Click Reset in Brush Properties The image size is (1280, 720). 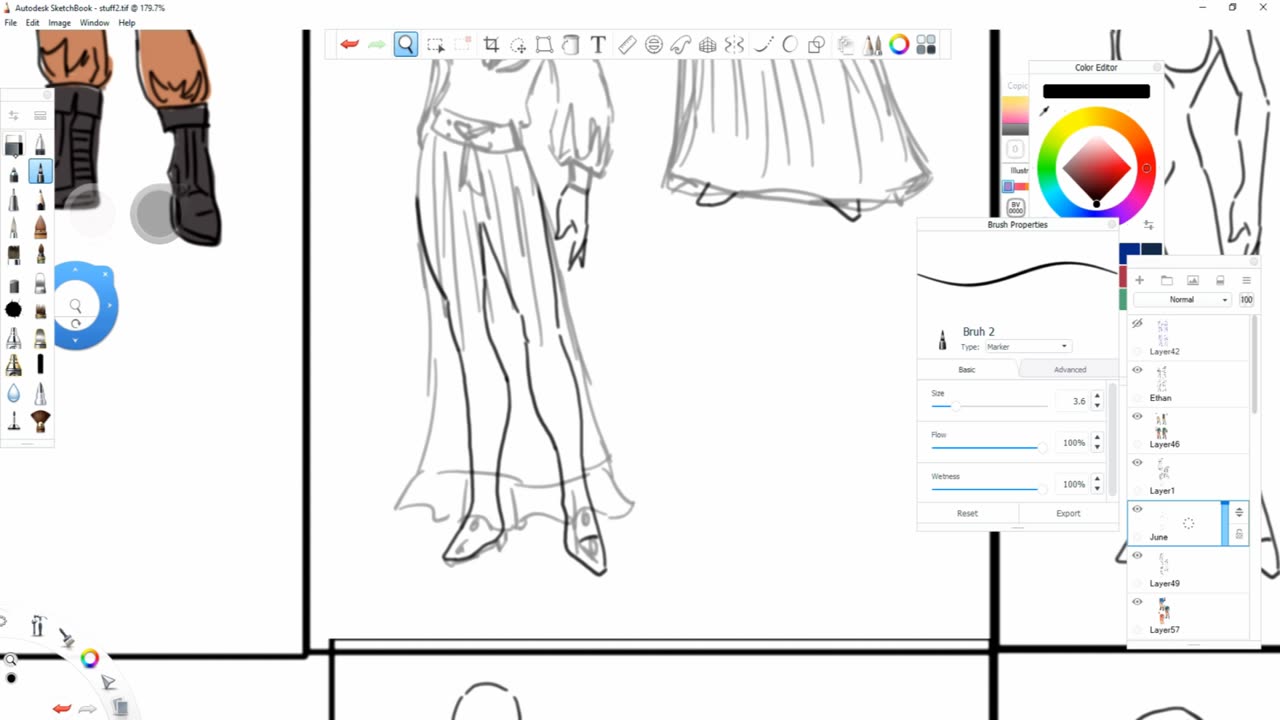coord(967,513)
